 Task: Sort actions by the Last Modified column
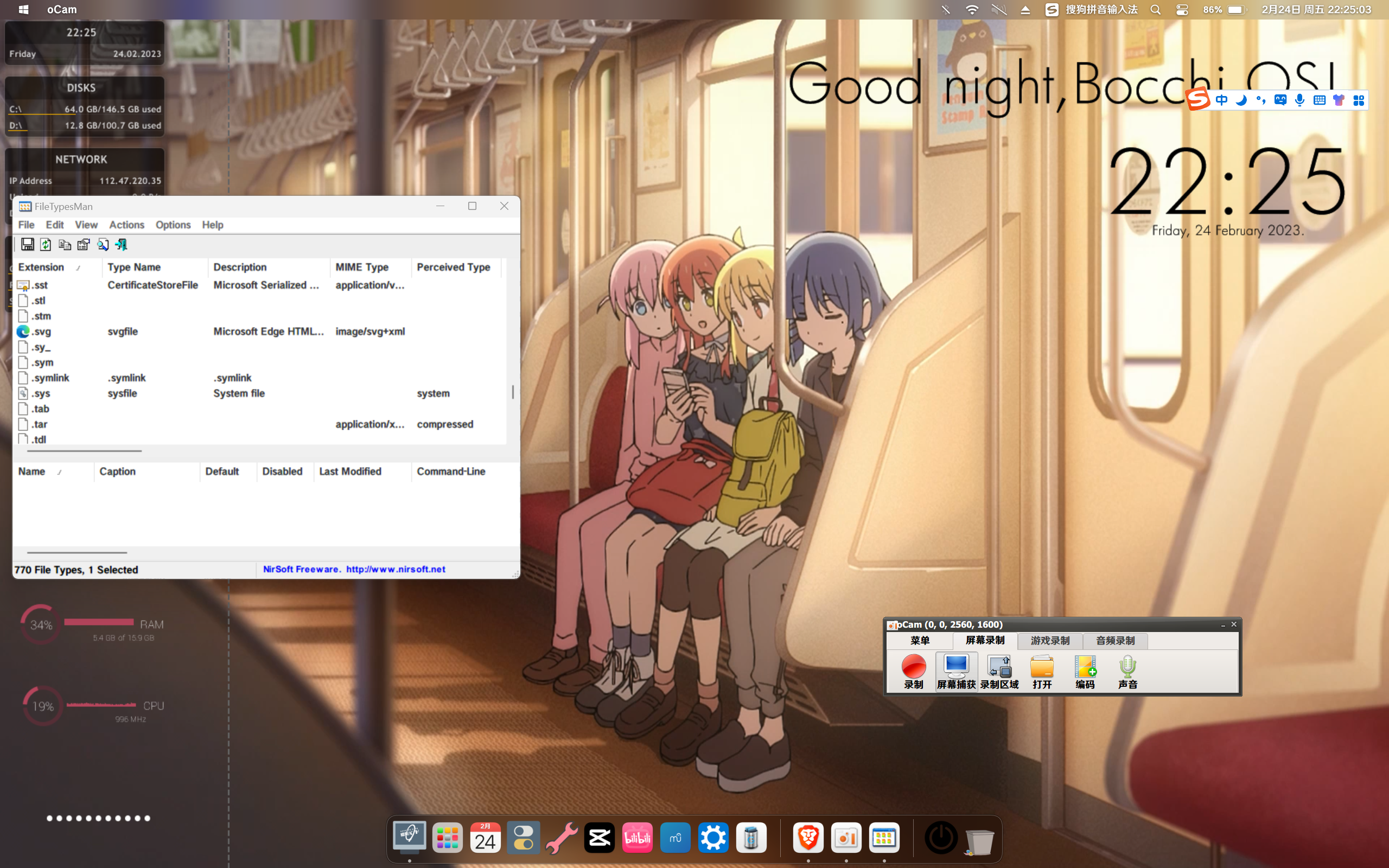pos(362,471)
